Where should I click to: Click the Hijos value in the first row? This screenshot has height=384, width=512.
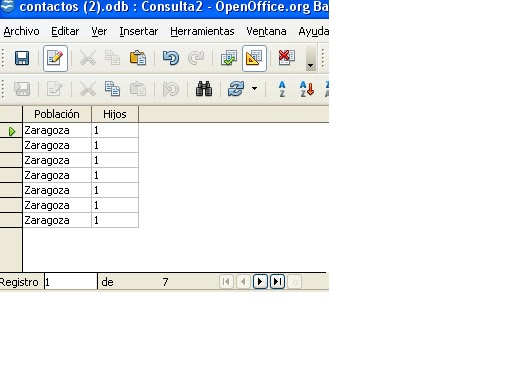(115, 130)
